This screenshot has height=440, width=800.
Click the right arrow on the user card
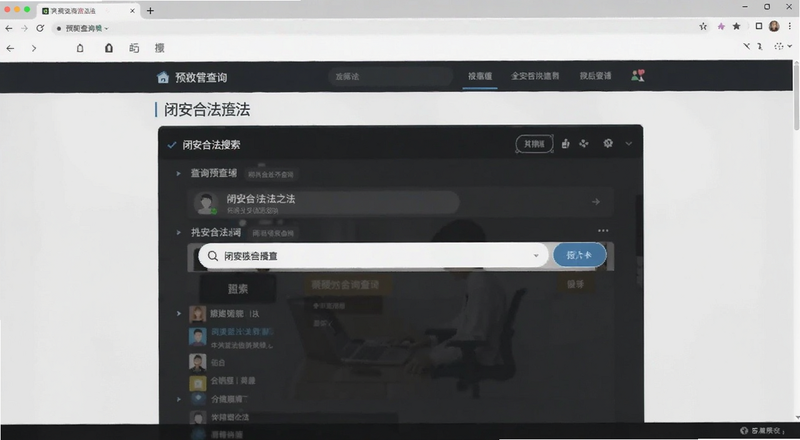(x=596, y=202)
